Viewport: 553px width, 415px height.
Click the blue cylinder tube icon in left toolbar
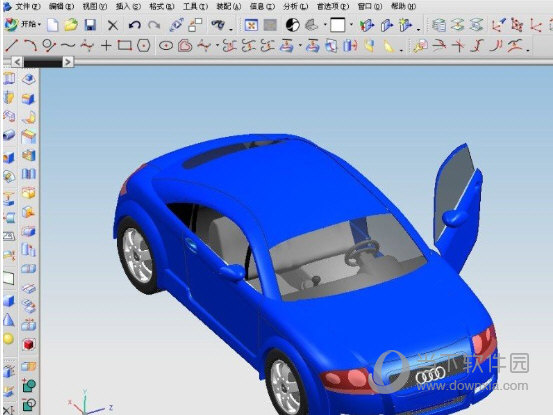coord(9,135)
